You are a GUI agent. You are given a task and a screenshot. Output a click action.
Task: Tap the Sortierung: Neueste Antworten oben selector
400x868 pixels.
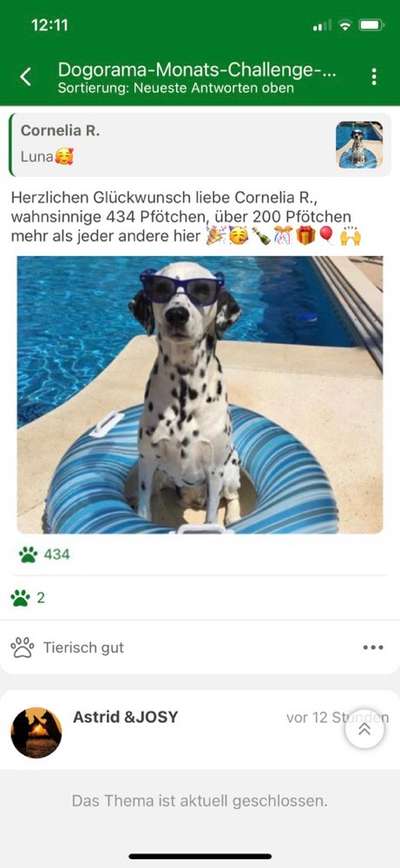pyautogui.click(x=176, y=89)
